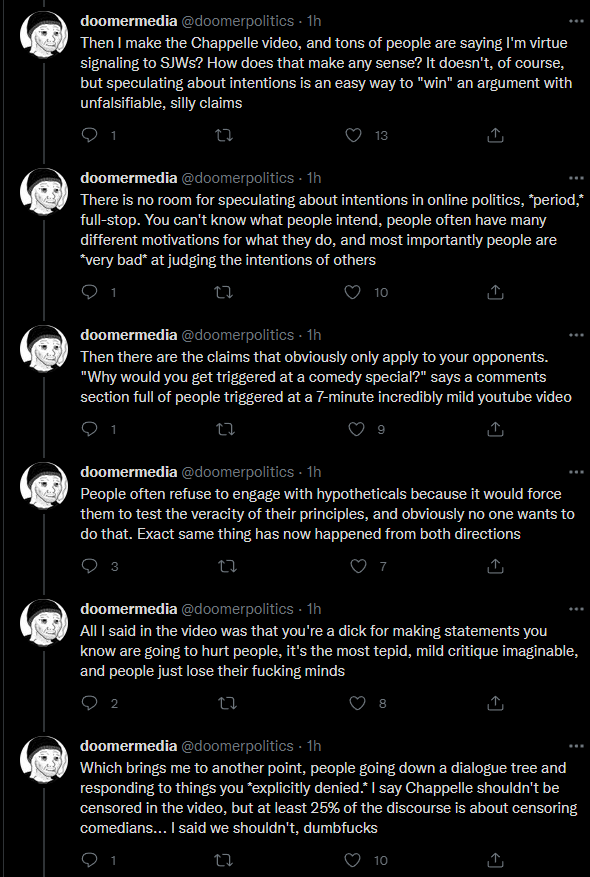Reply to the tweet with 2 replies
Image resolution: width=590 pixels, height=877 pixels.
(89, 704)
